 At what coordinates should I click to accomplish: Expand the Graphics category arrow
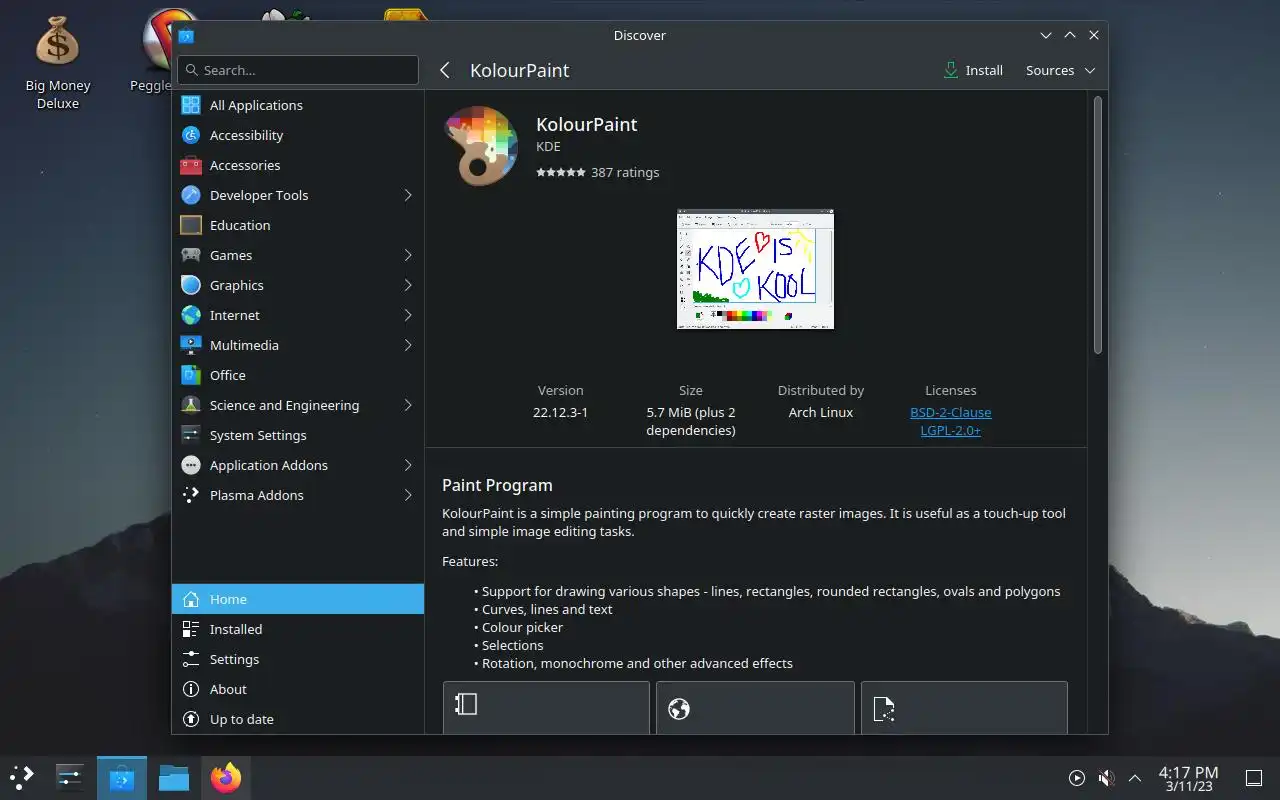coord(408,285)
